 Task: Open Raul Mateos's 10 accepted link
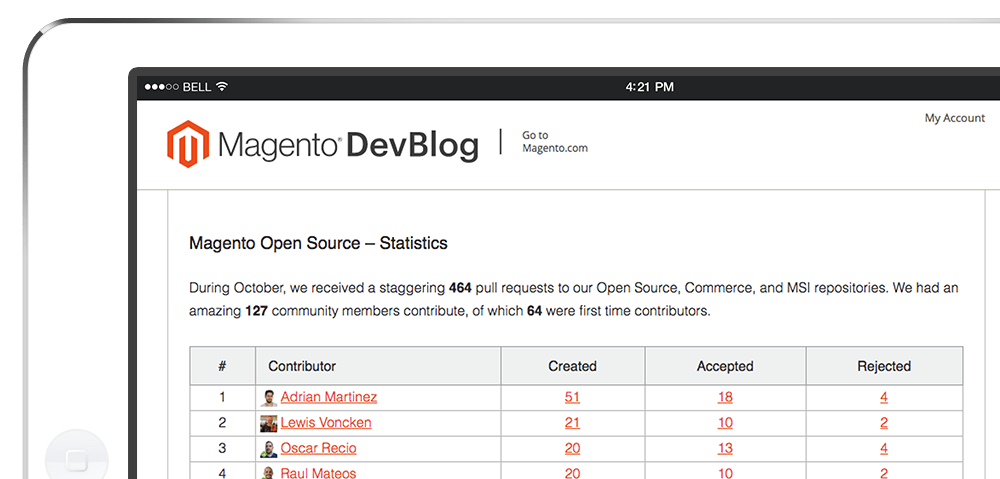point(725,473)
